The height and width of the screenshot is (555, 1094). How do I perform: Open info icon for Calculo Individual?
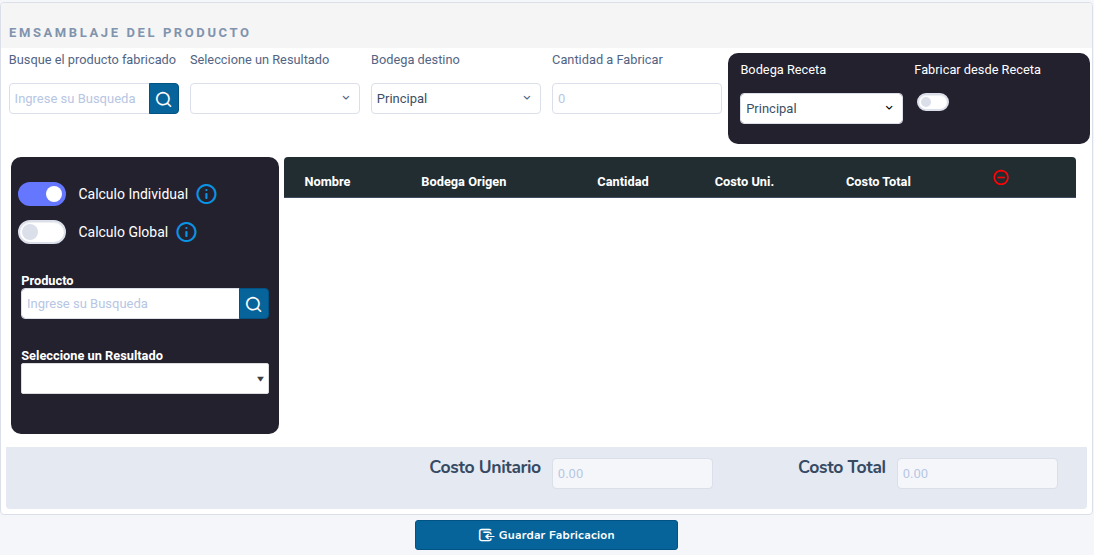click(207, 194)
